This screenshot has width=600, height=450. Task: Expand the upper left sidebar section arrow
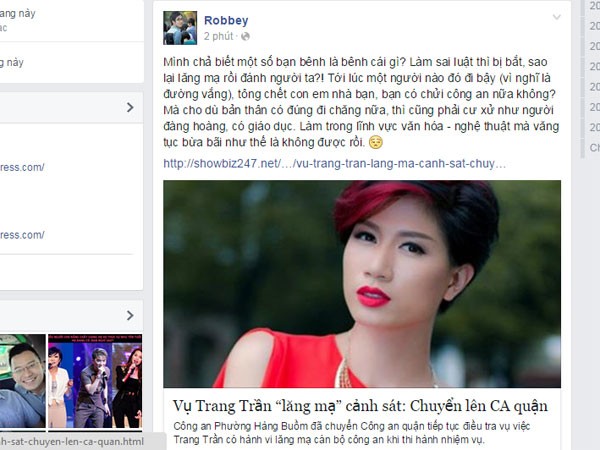point(130,108)
